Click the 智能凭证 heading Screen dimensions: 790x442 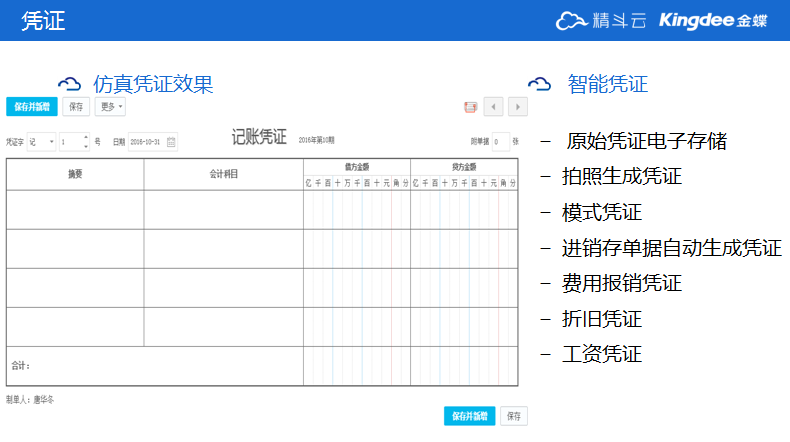pos(608,84)
